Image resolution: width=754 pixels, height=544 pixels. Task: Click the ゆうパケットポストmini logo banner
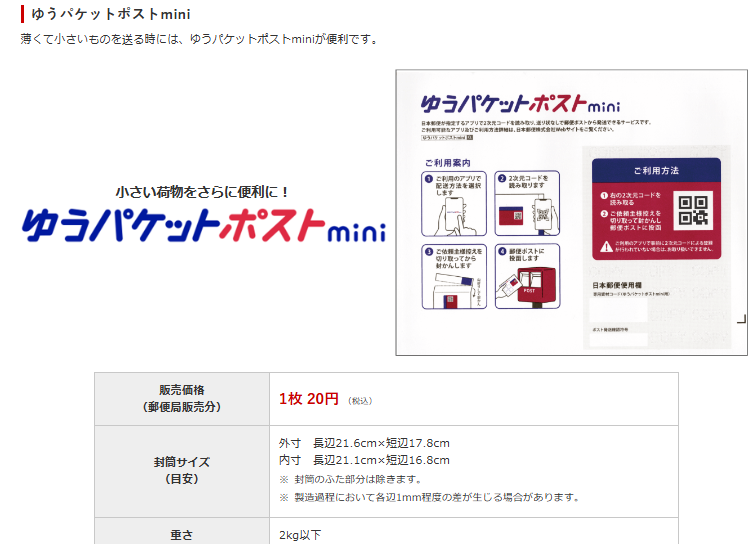(x=203, y=225)
